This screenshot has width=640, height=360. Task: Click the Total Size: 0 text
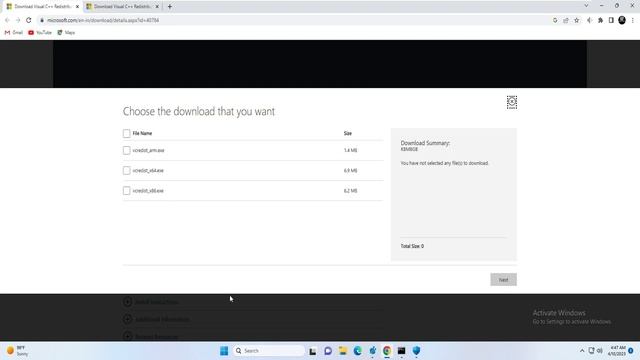tap(412, 246)
